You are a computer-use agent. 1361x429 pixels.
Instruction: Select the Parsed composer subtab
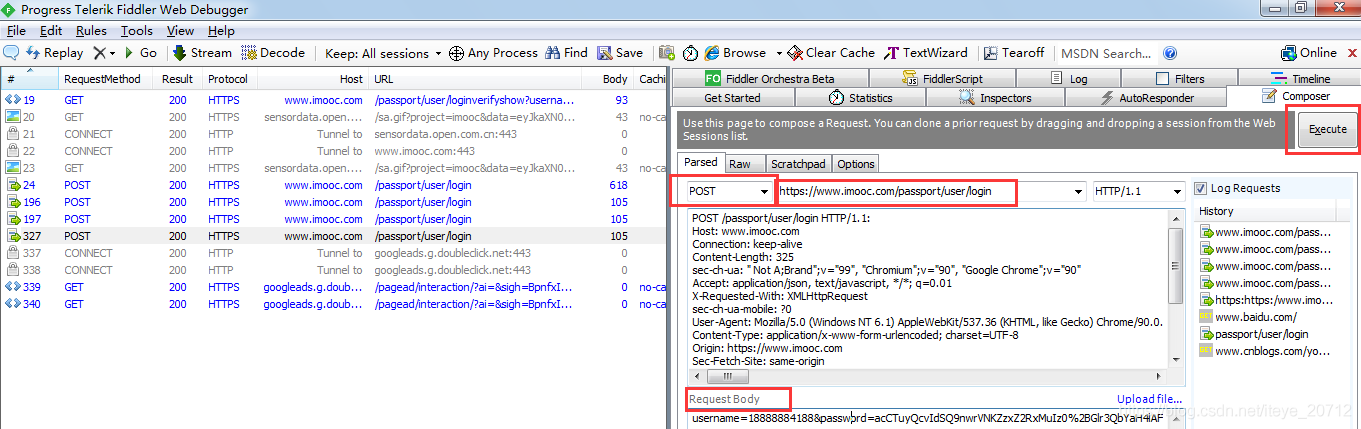coord(700,163)
